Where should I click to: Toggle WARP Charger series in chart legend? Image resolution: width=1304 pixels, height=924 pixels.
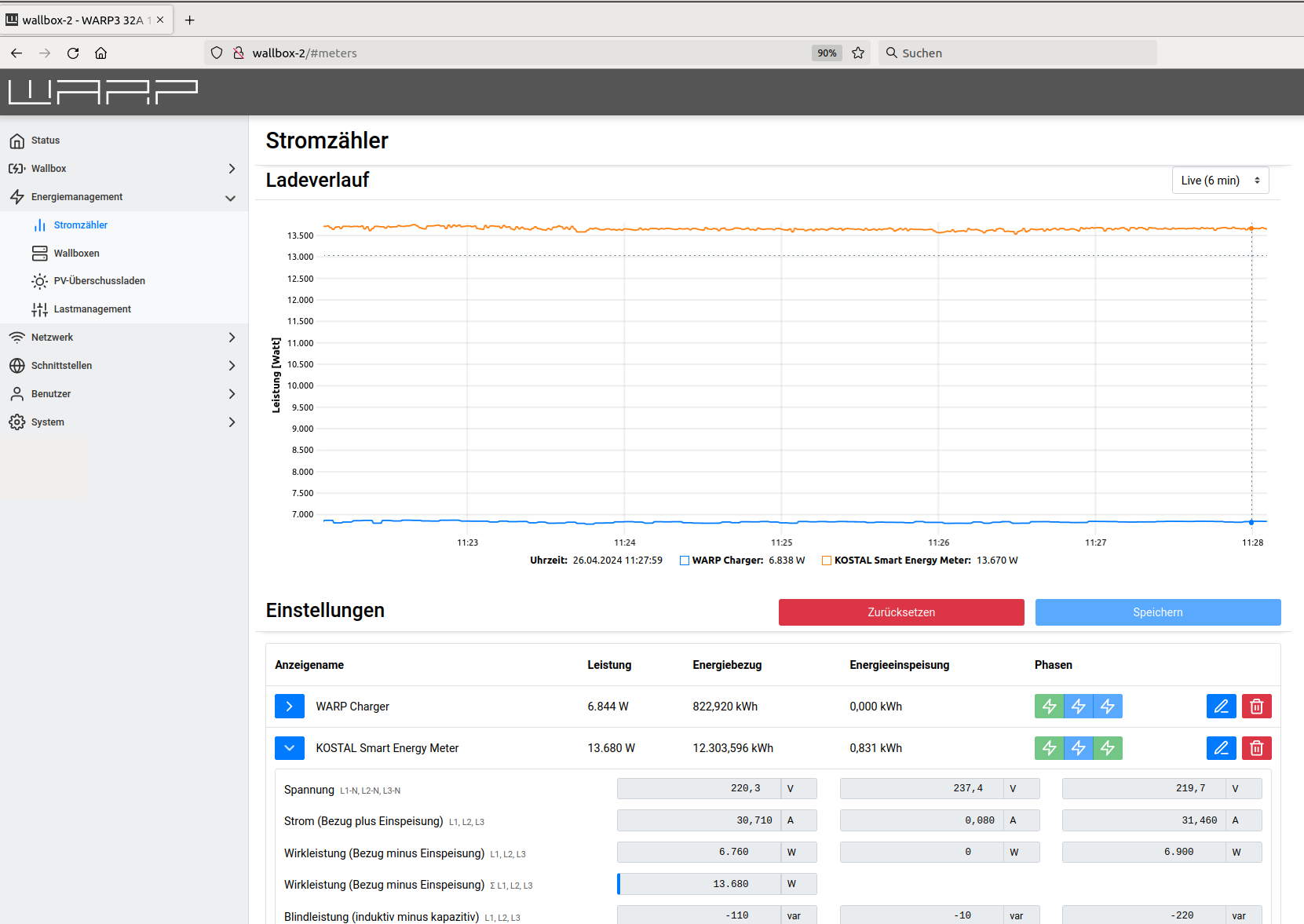685,561
